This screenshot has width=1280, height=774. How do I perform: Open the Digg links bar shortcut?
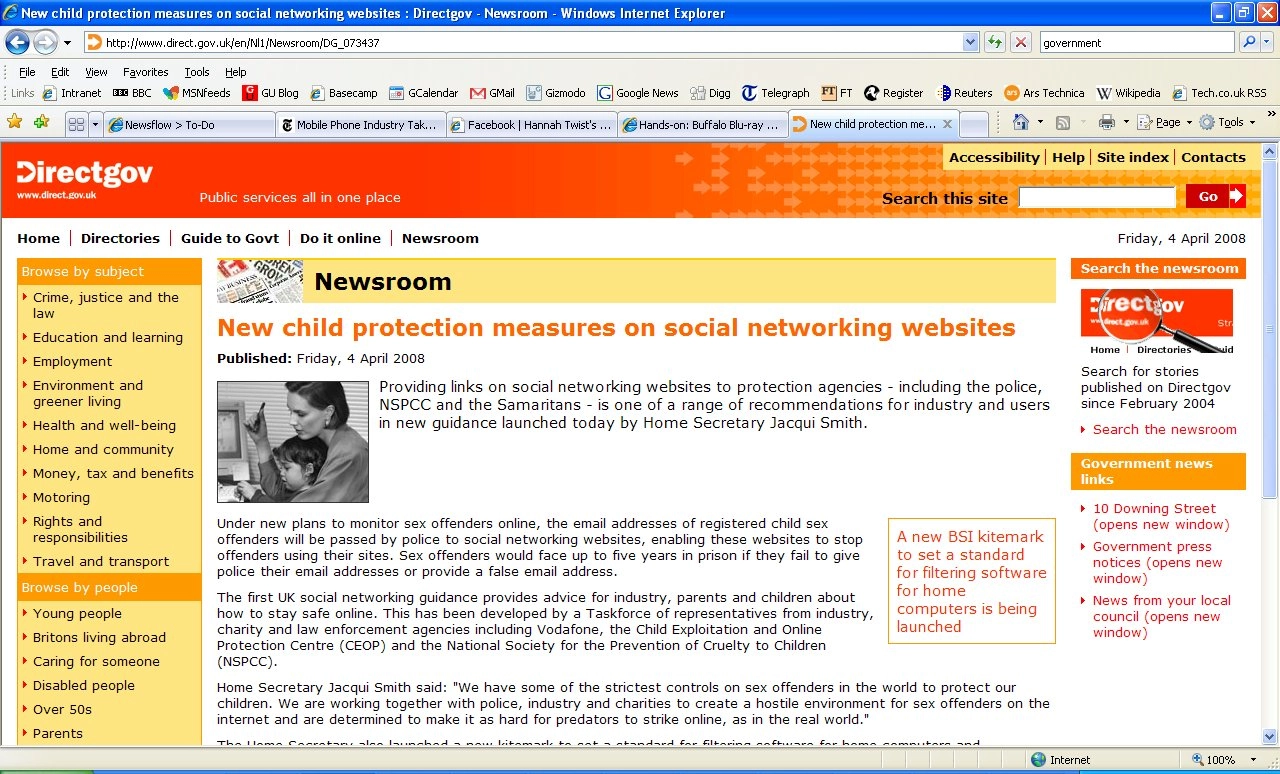coord(710,93)
